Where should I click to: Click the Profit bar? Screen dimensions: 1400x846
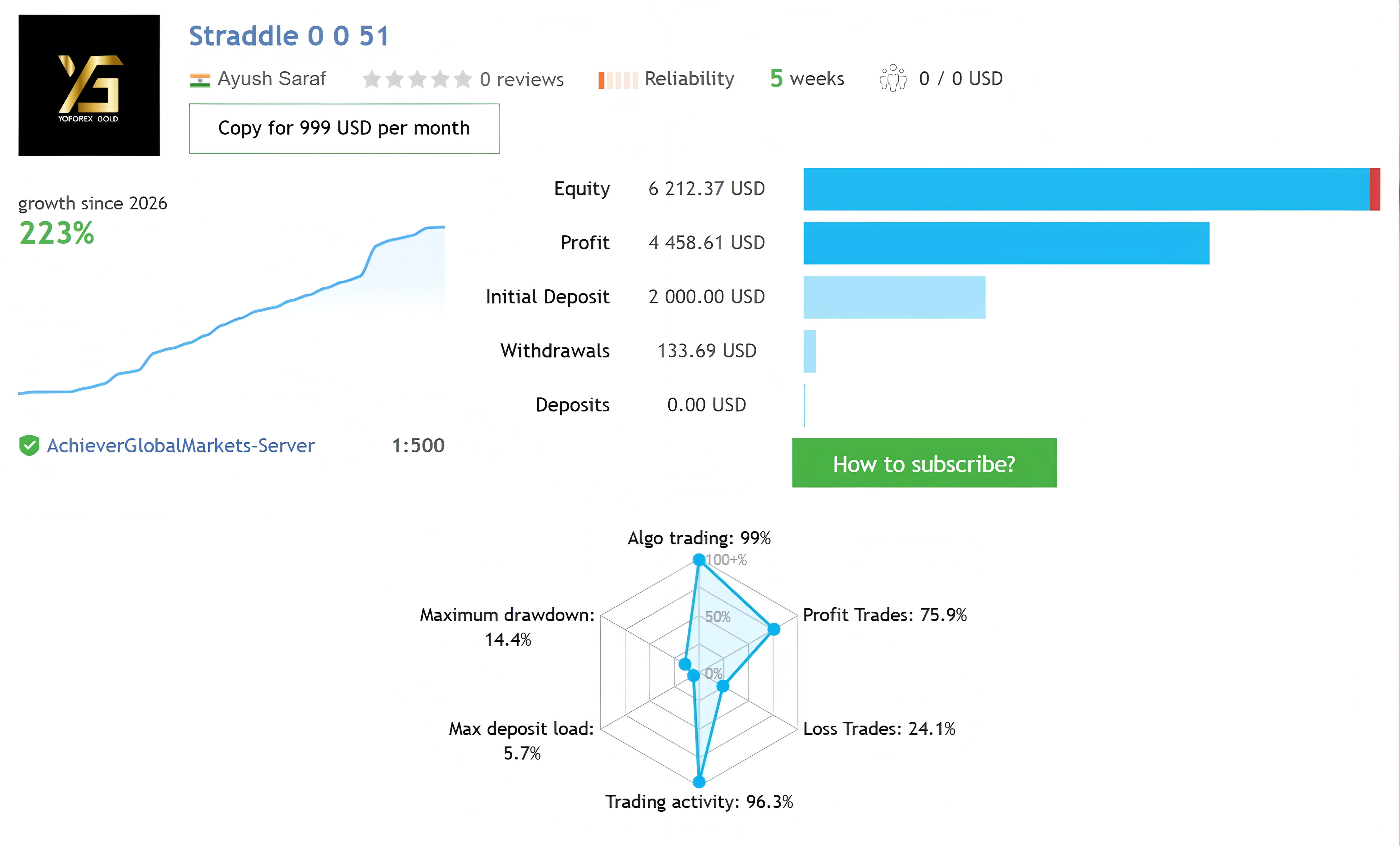(1006, 243)
